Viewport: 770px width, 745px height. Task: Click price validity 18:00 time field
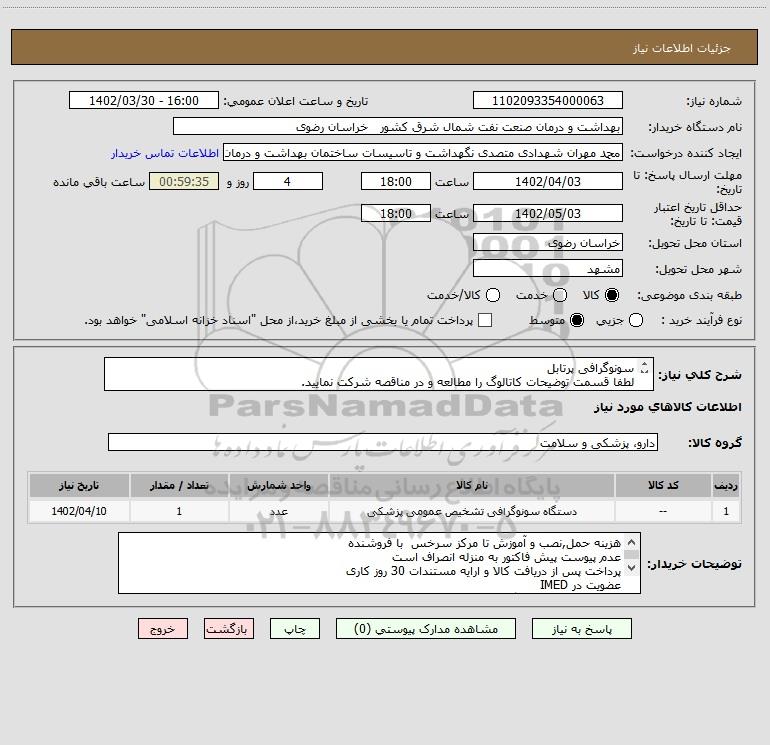tap(396, 213)
